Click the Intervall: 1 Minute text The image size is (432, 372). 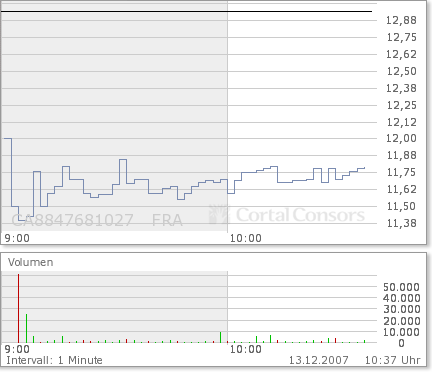[54, 360]
